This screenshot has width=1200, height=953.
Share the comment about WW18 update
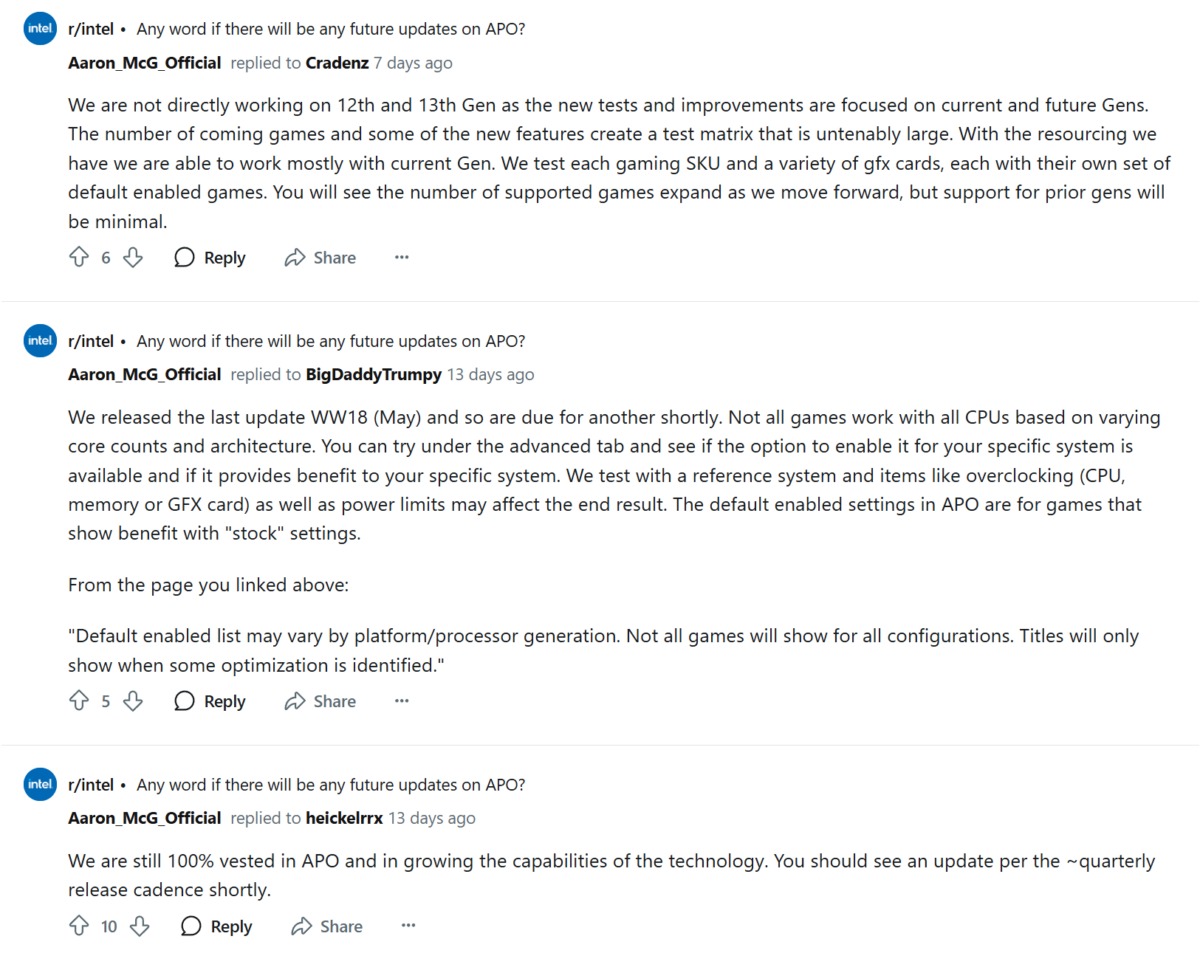[x=320, y=702]
